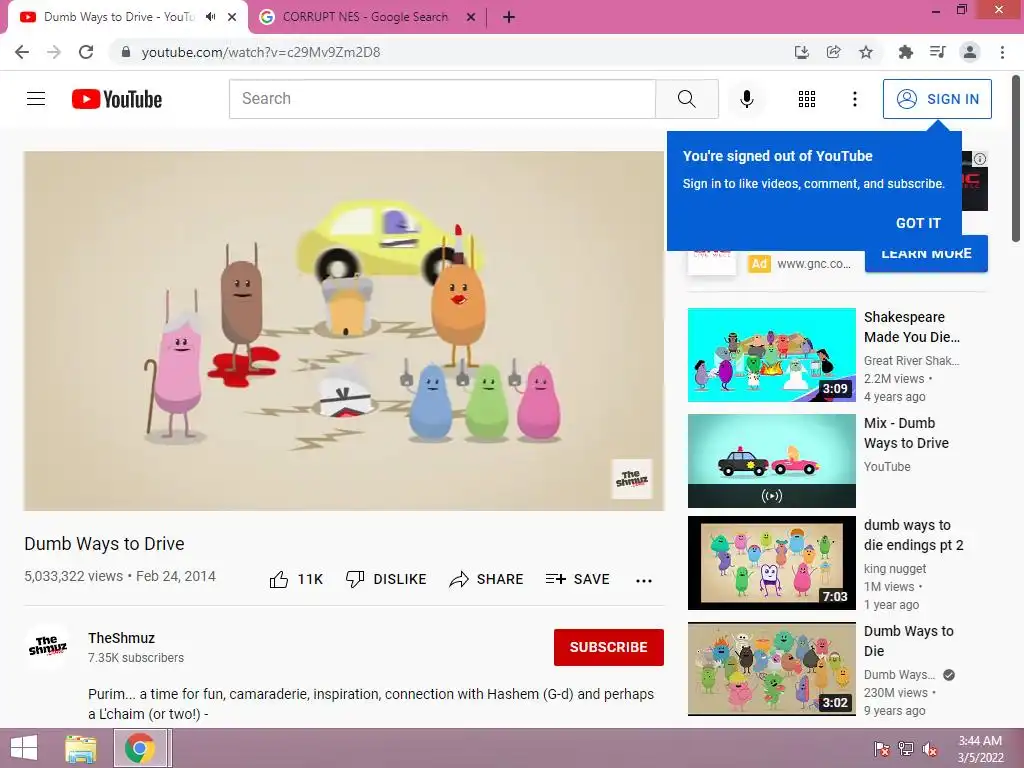Image resolution: width=1024 pixels, height=768 pixels.
Task: Open Chrome profile avatar
Action: (x=970, y=52)
